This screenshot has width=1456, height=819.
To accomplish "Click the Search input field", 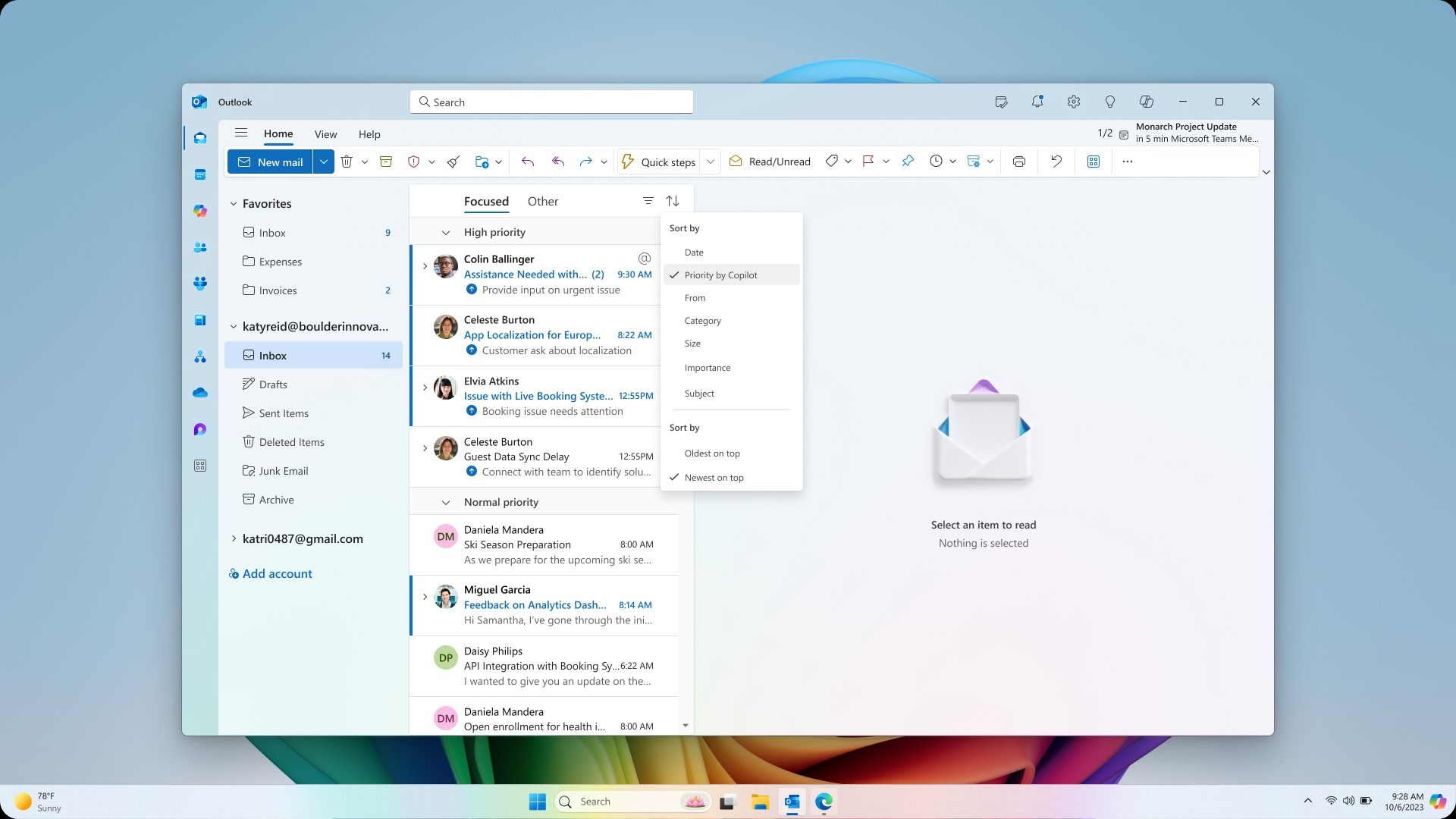I will pos(553,101).
